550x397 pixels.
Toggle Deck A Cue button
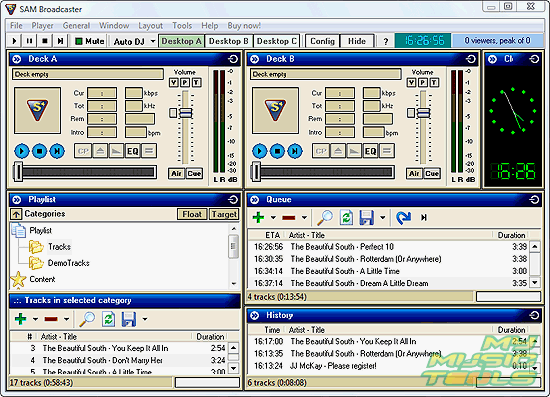coord(194,173)
